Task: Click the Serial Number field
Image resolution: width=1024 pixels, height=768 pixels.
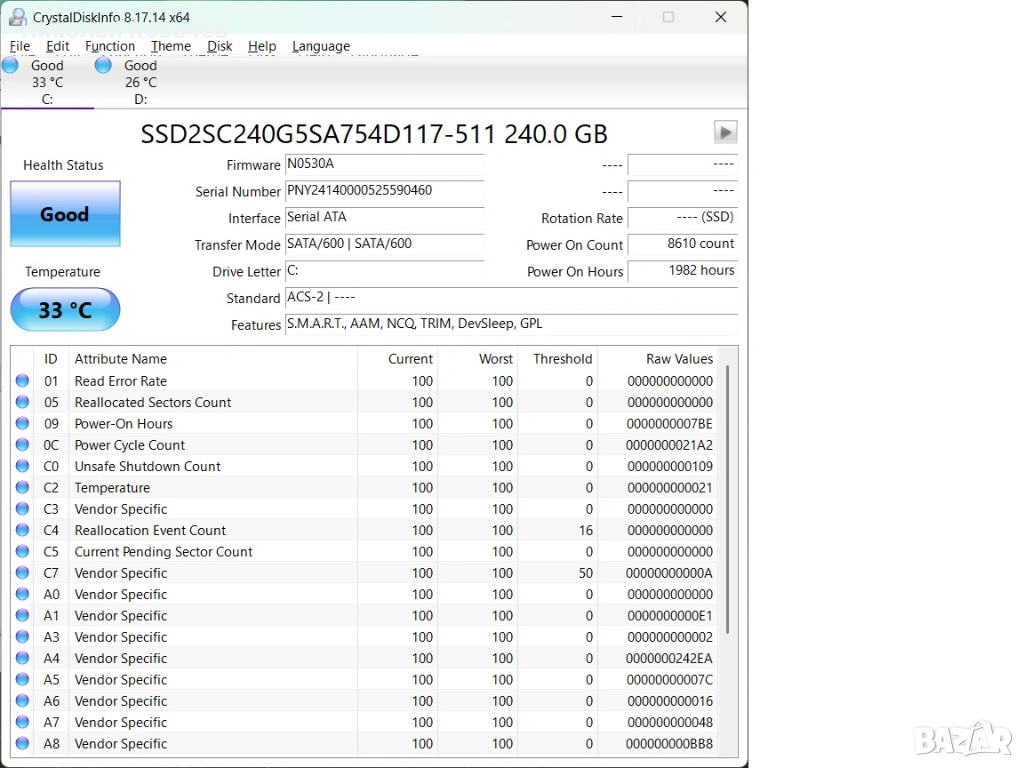Action: pyautogui.click(x=384, y=191)
